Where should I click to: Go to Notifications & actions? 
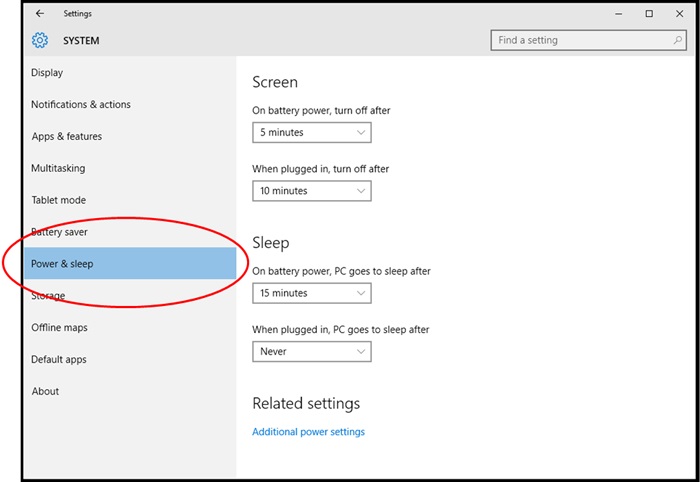[x=81, y=105]
